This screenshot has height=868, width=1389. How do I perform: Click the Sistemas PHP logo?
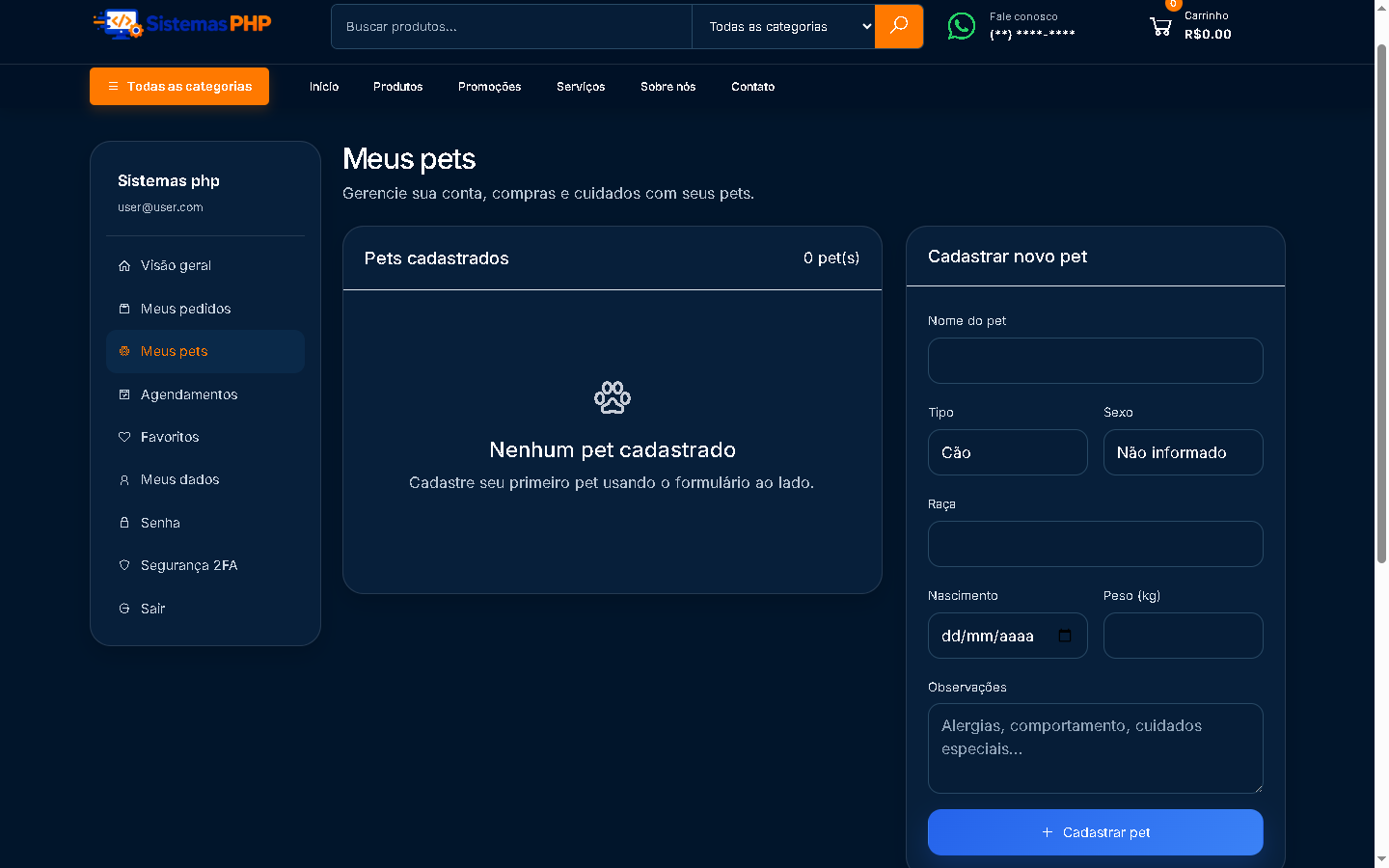point(182,24)
